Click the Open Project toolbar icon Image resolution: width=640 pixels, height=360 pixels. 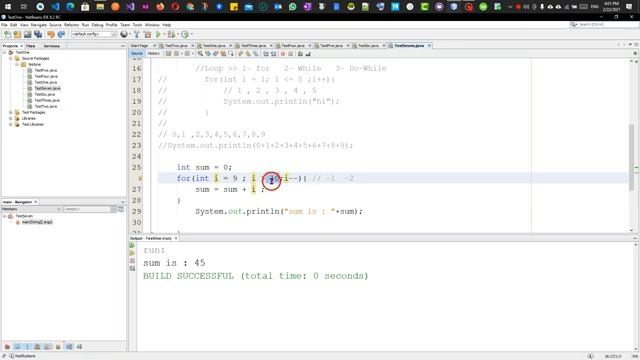pos(27,35)
